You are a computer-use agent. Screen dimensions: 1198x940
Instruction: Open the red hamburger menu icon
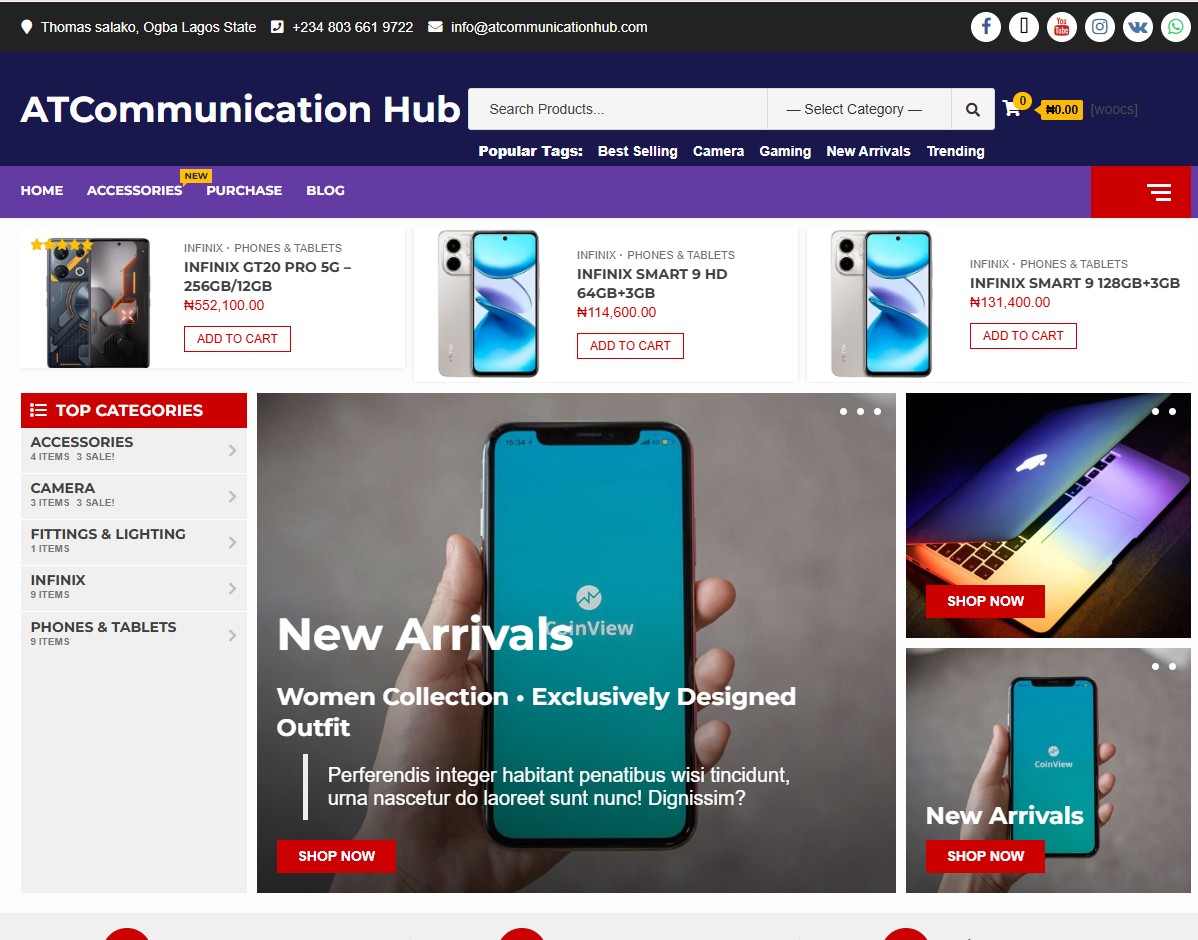(1159, 192)
